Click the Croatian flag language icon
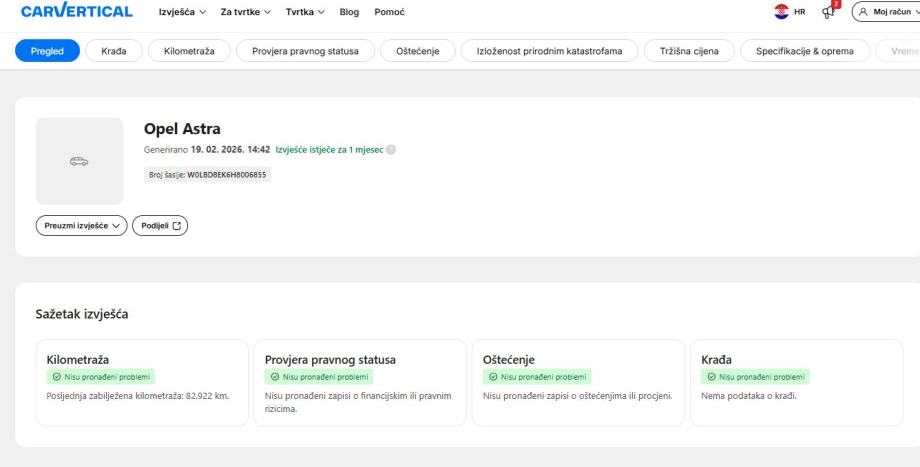 pyautogui.click(x=783, y=11)
